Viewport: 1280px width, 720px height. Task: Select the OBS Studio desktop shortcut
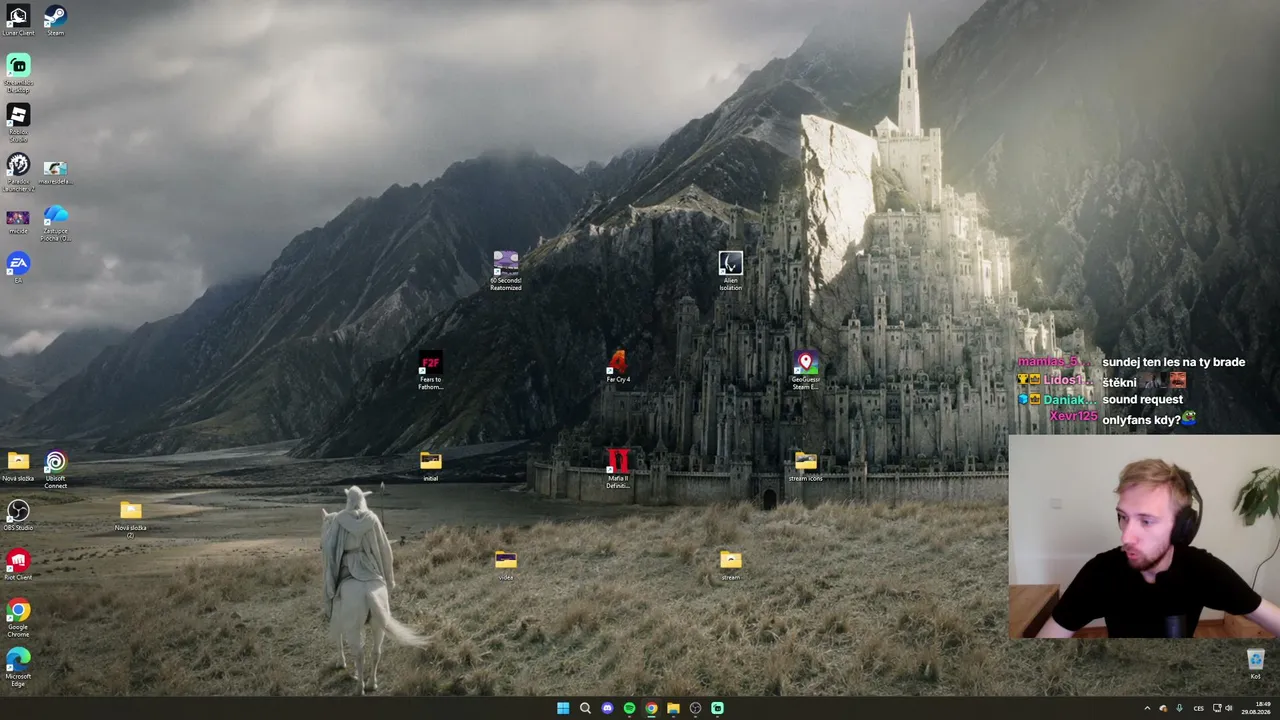coord(18,515)
